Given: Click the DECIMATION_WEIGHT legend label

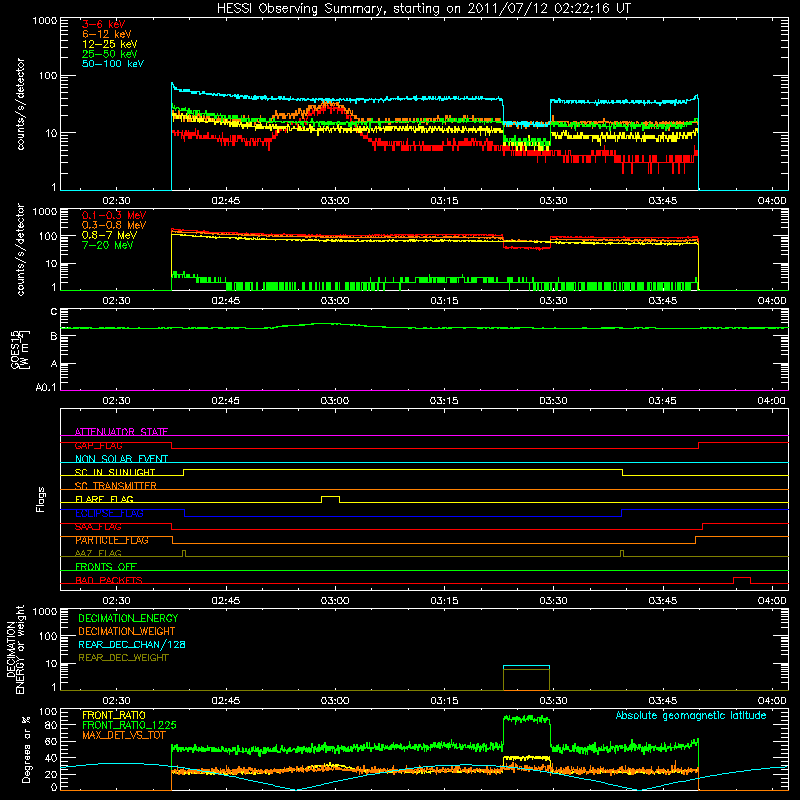Looking at the screenshot, I should click(x=127, y=631).
